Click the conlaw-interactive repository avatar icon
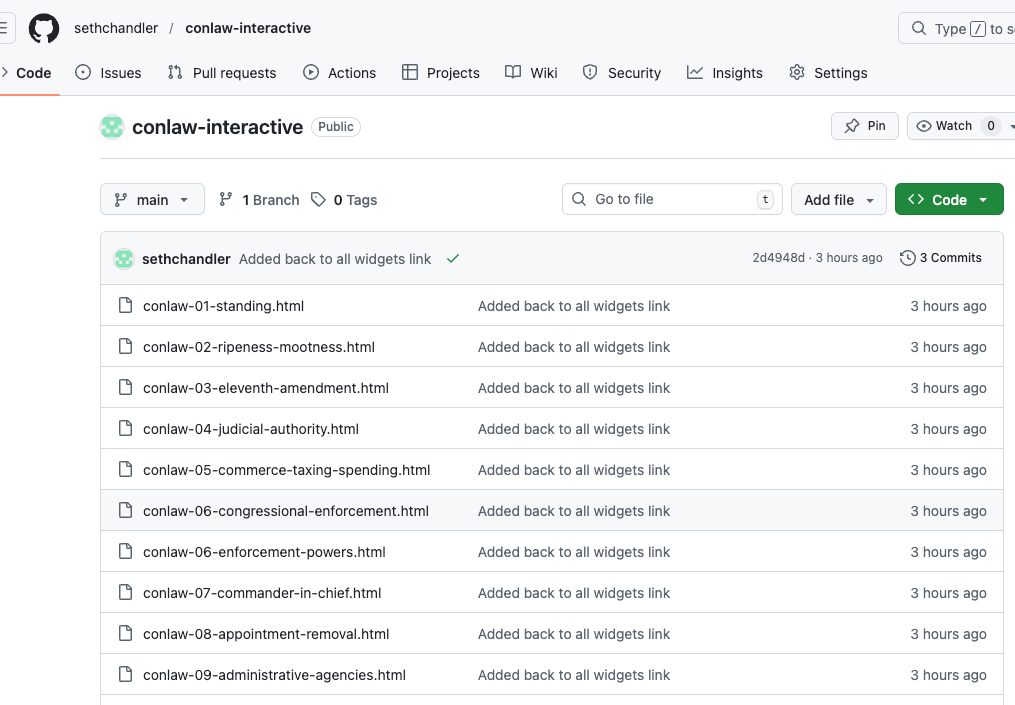This screenshot has width=1015, height=705. (x=112, y=127)
